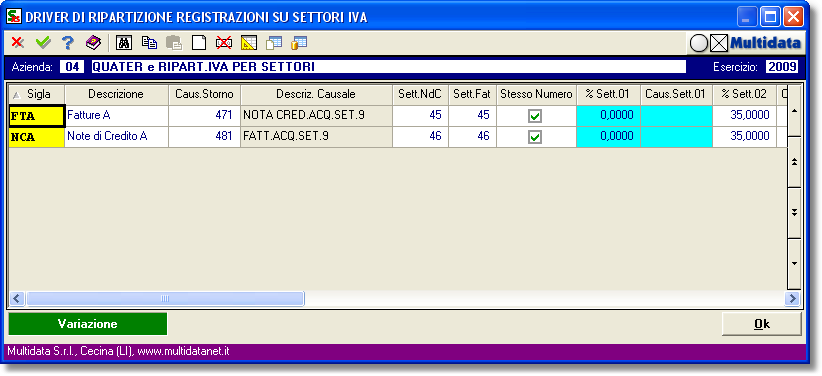Screen dimensions: 822x376
Task: Click the FATT.ACQ.SET.9 cell
Action: click(316, 137)
